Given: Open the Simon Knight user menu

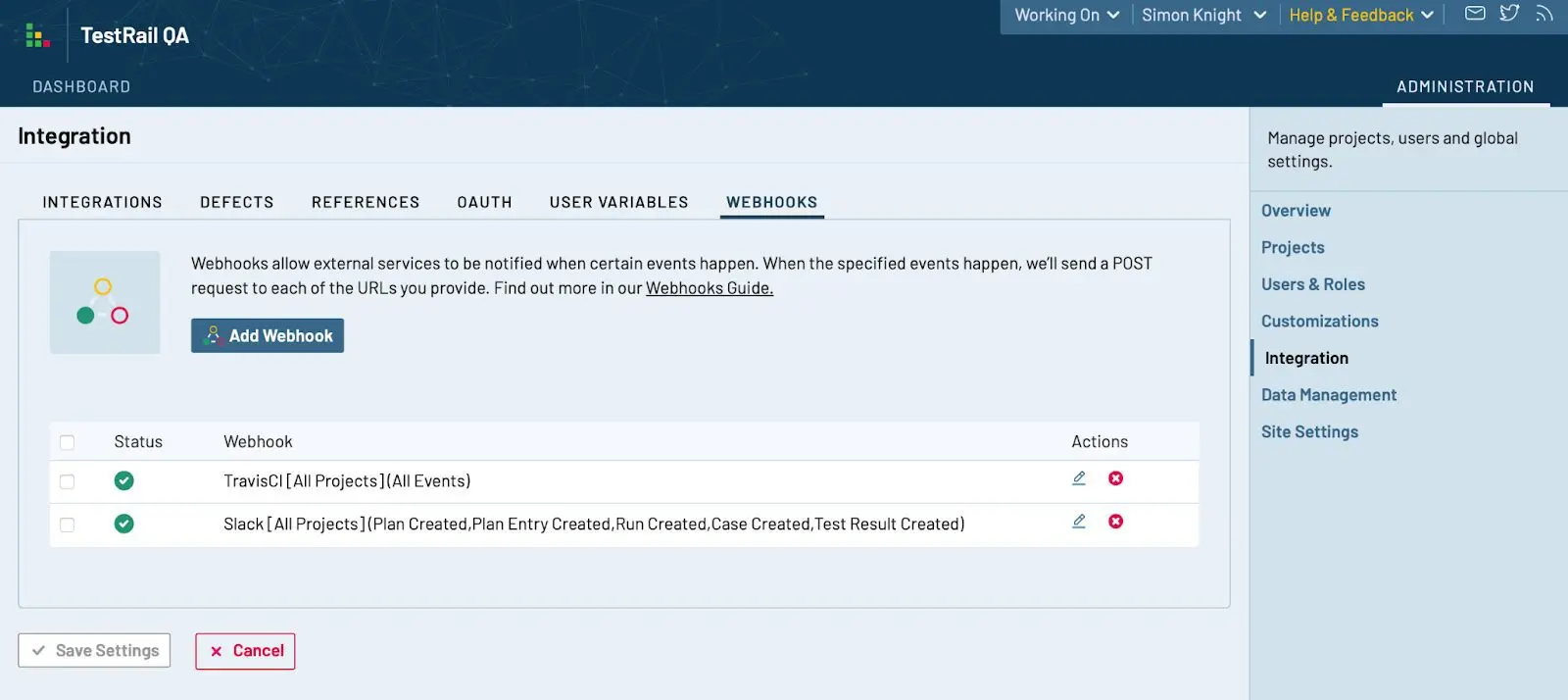Looking at the screenshot, I should tap(1203, 15).
